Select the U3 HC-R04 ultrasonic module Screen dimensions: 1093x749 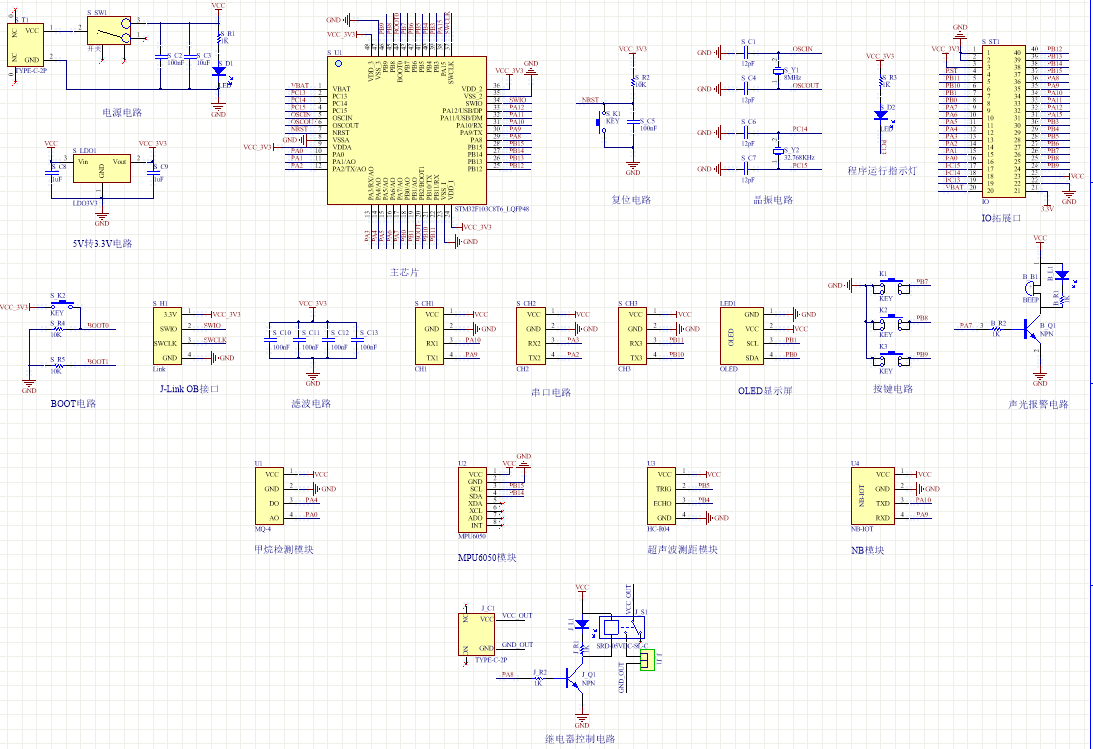(x=662, y=496)
